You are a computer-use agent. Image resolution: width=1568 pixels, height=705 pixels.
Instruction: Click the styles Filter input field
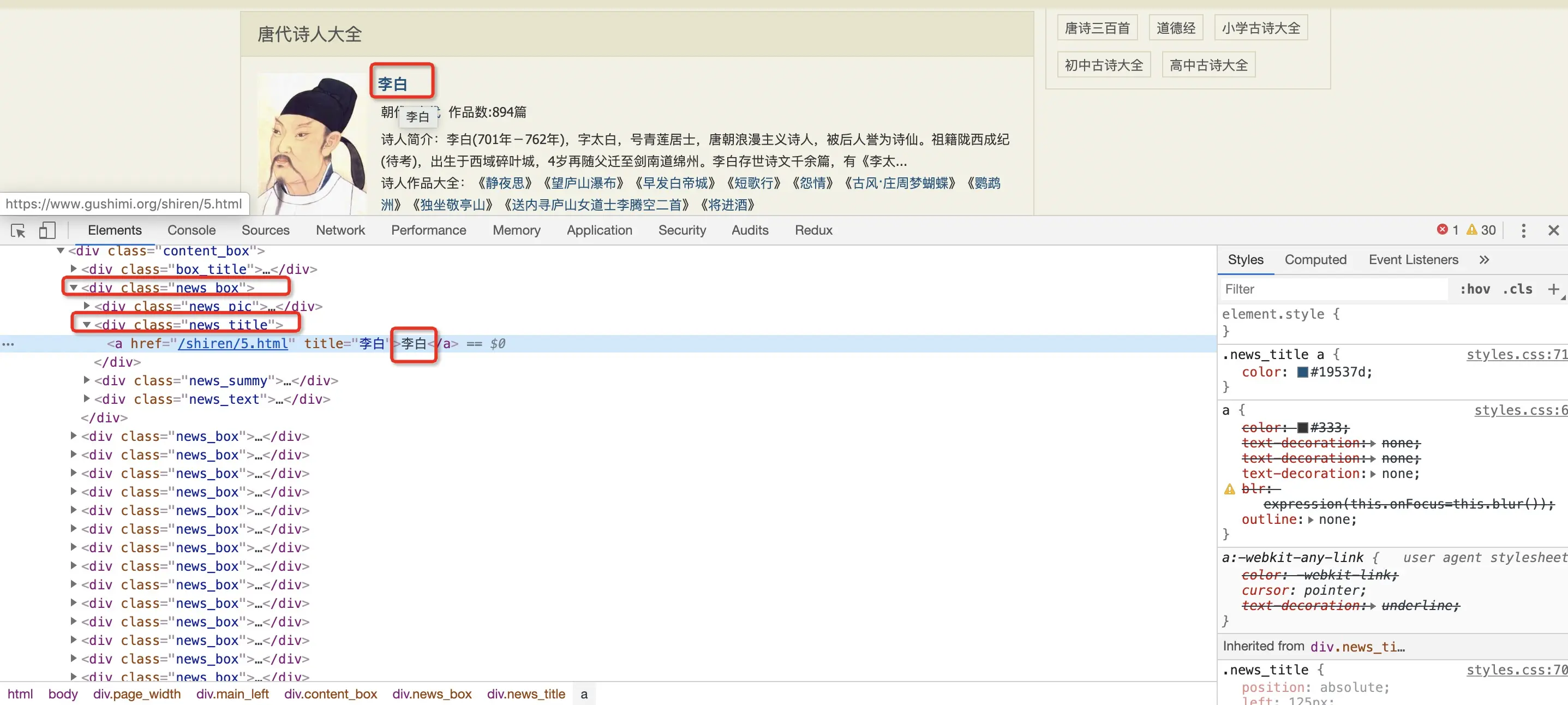pyautogui.click(x=1333, y=289)
